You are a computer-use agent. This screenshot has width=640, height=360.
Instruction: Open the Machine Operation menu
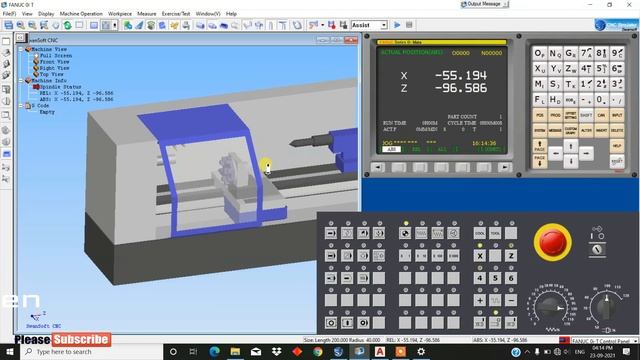click(81, 14)
